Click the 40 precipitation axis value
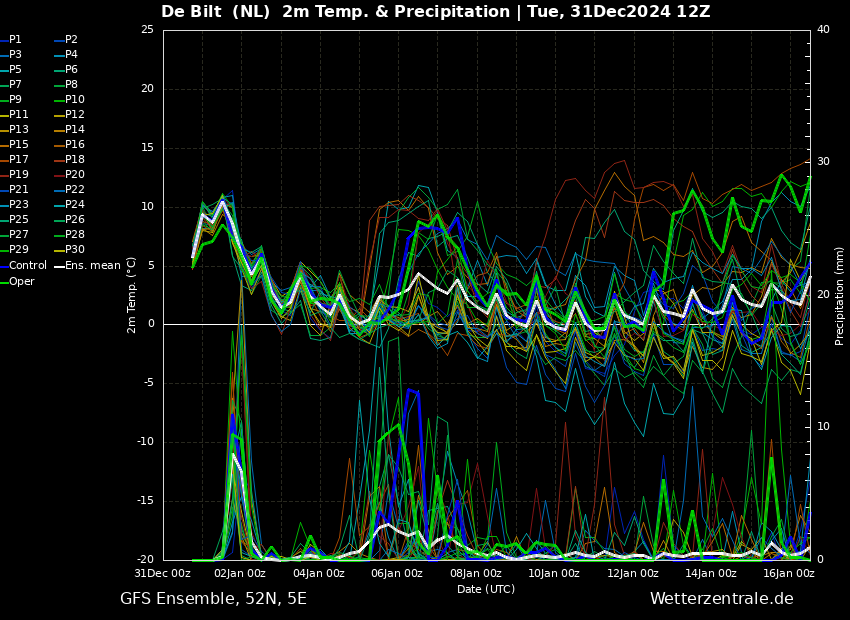850x620 pixels. (x=823, y=29)
